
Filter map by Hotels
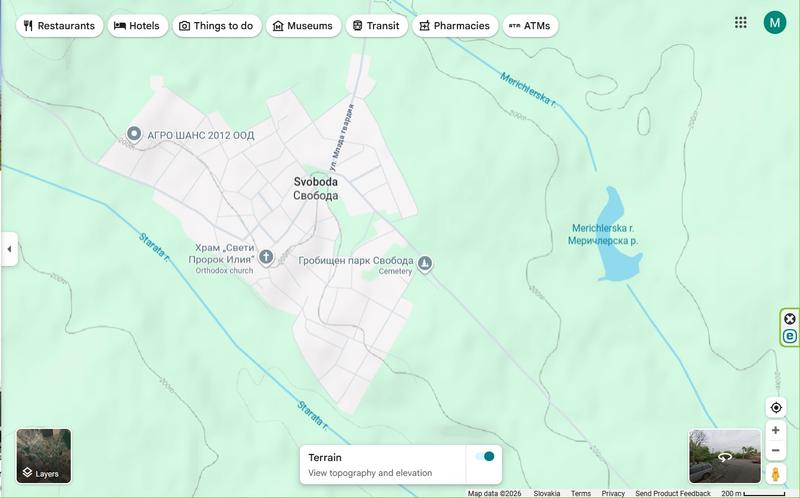[x=137, y=26]
